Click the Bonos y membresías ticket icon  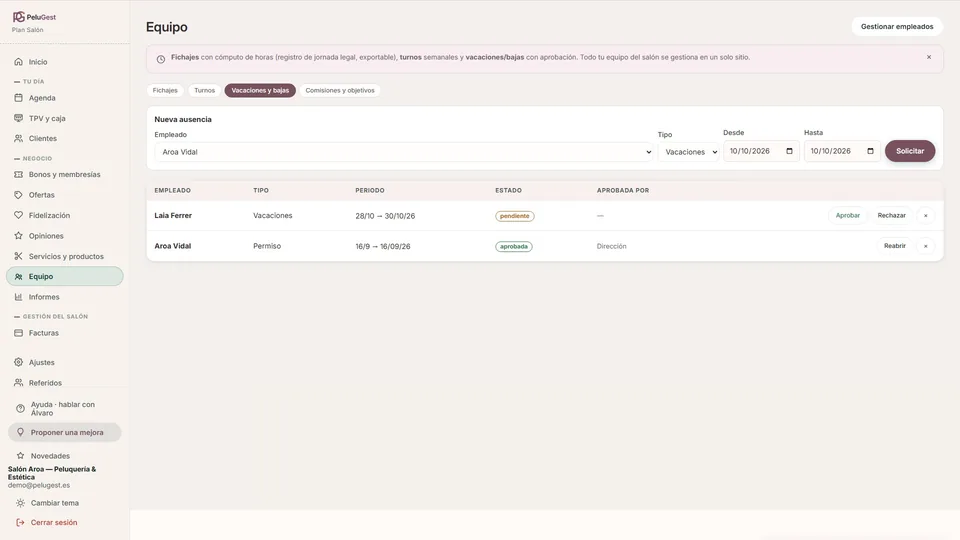tap(18, 174)
